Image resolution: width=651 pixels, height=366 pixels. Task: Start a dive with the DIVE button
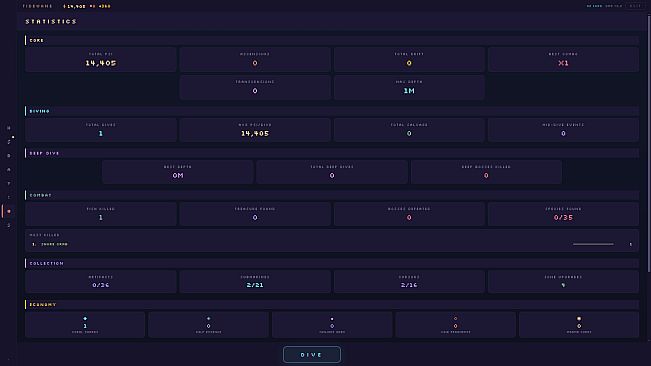point(312,355)
